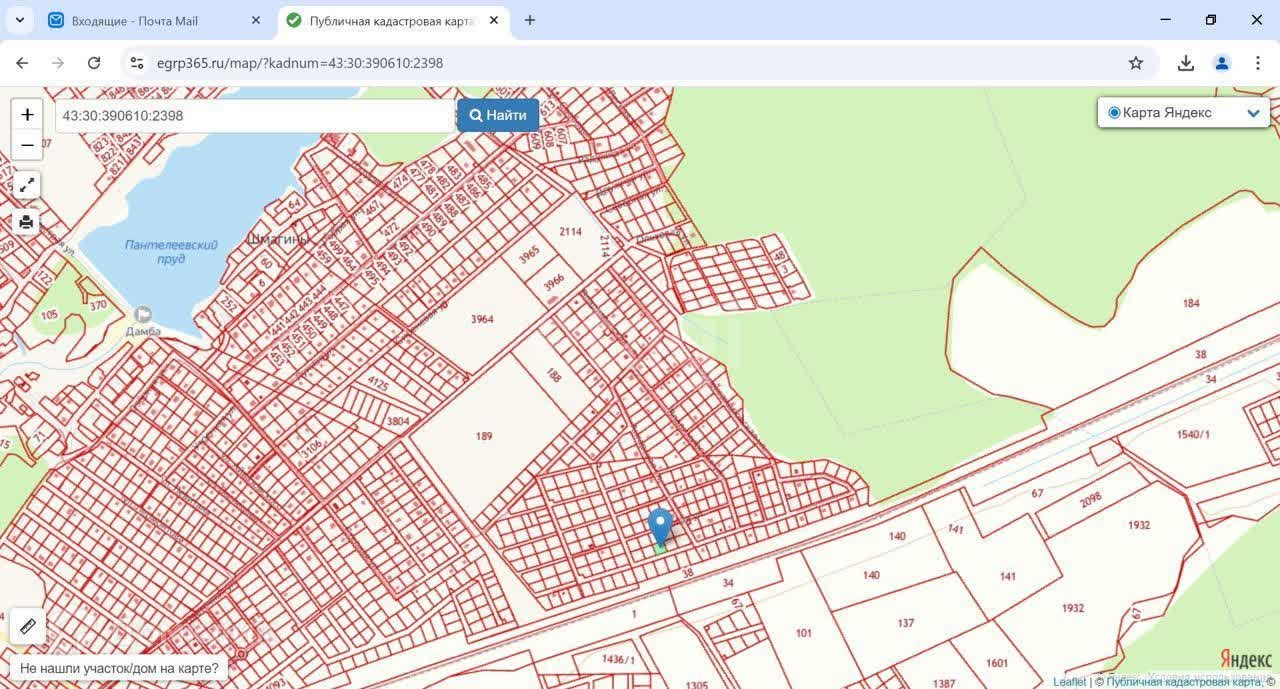The width and height of the screenshot is (1280, 689).
Task: Toggle fullscreen map view
Action: pos(27,185)
